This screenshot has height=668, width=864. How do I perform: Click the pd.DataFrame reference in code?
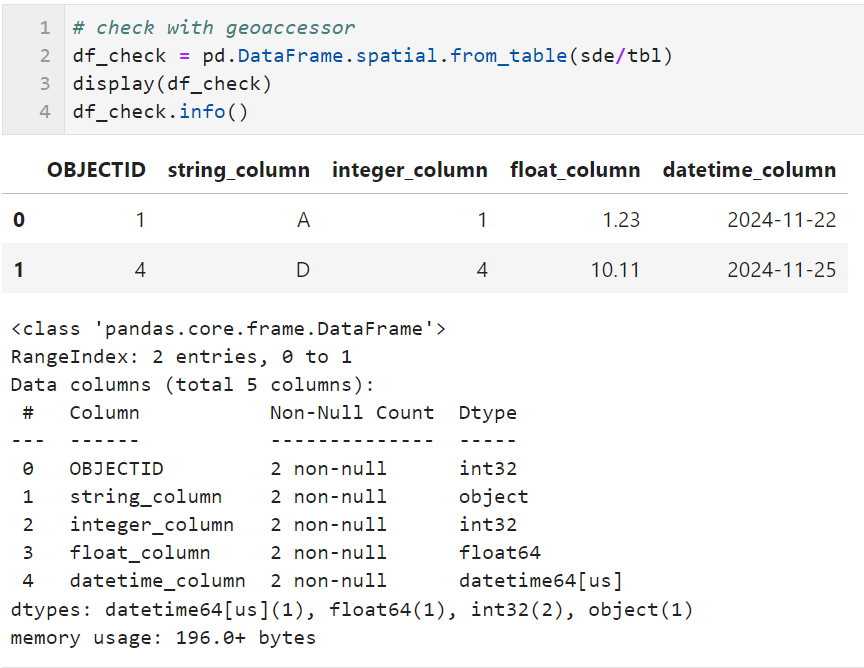(258, 55)
